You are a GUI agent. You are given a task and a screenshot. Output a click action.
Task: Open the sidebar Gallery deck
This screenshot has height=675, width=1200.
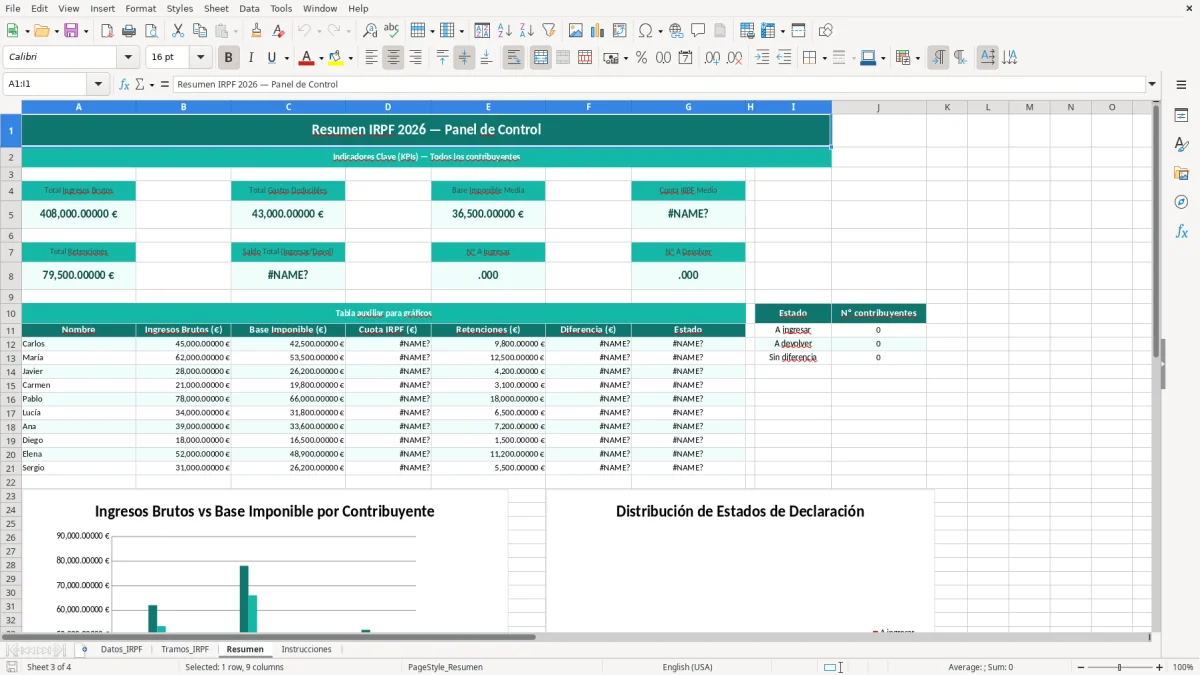(x=1181, y=173)
